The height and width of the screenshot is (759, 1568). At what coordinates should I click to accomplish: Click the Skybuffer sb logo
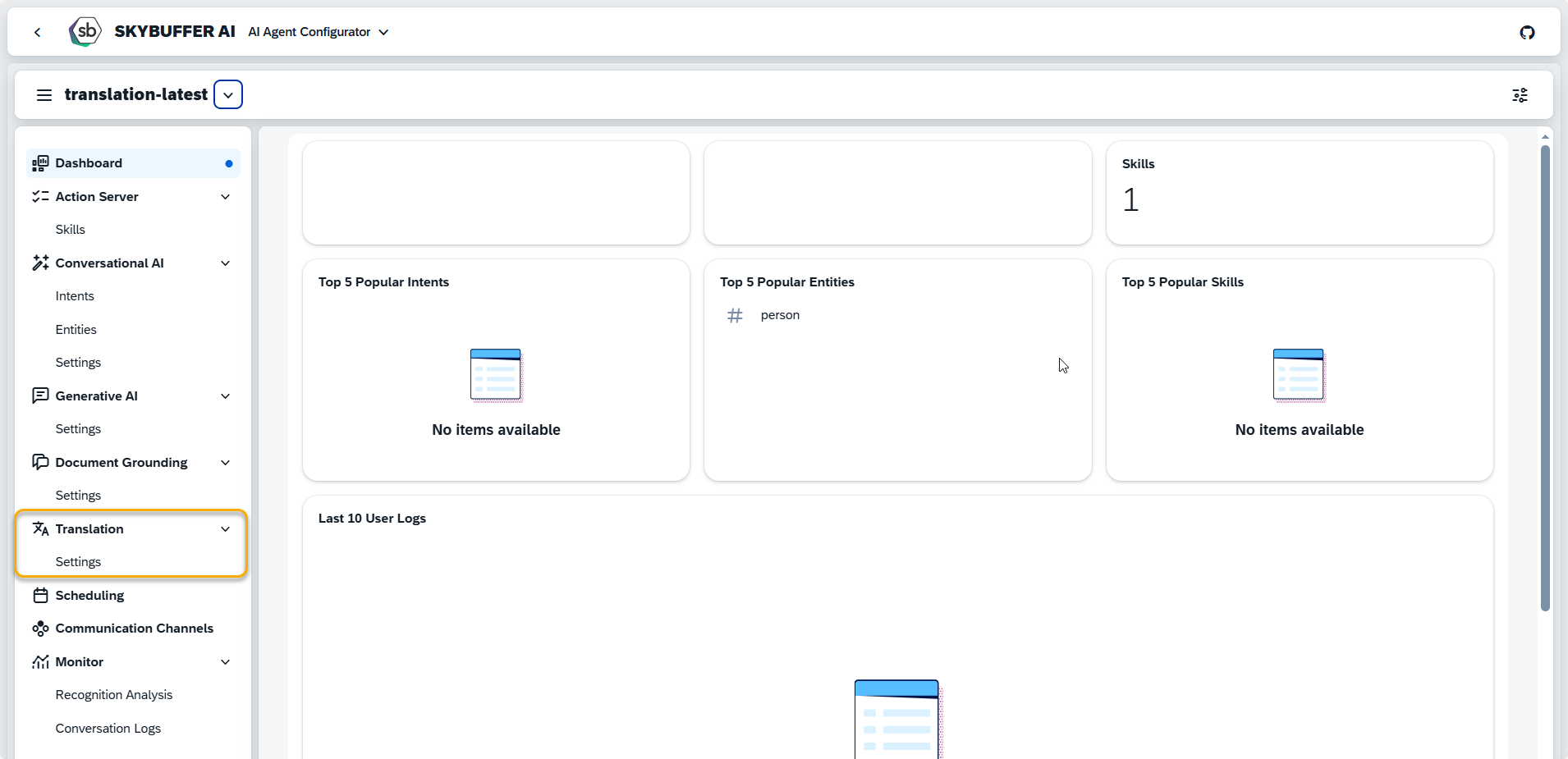pos(85,32)
